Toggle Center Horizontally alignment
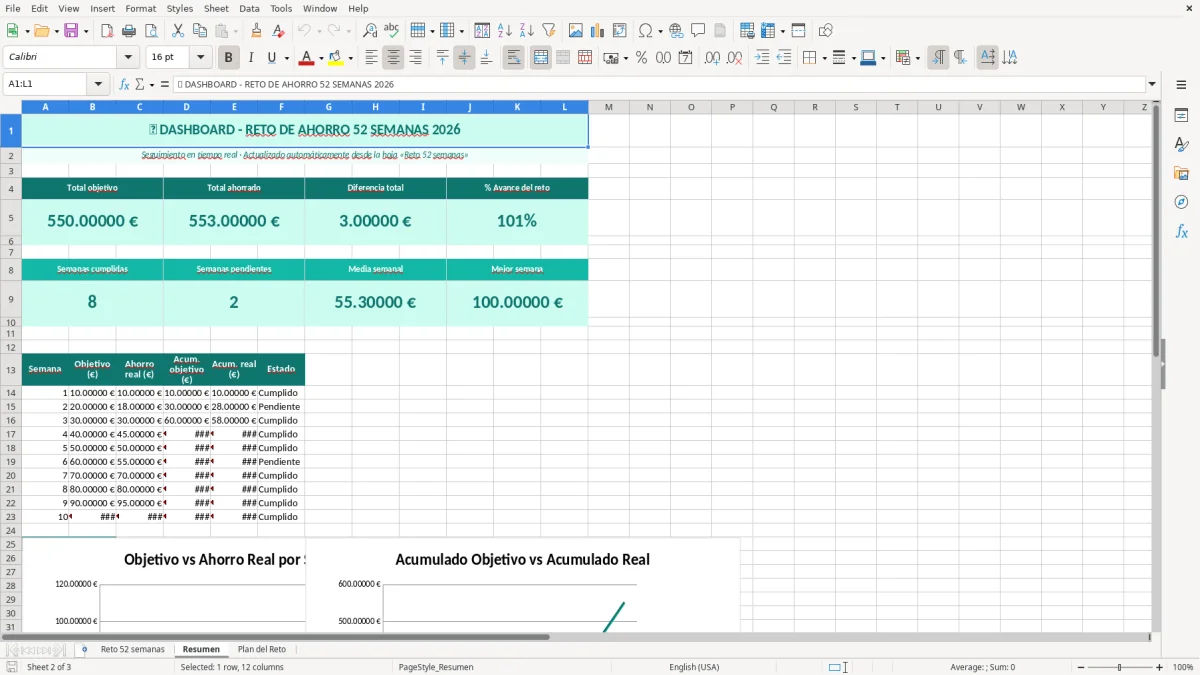 (393, 58)
